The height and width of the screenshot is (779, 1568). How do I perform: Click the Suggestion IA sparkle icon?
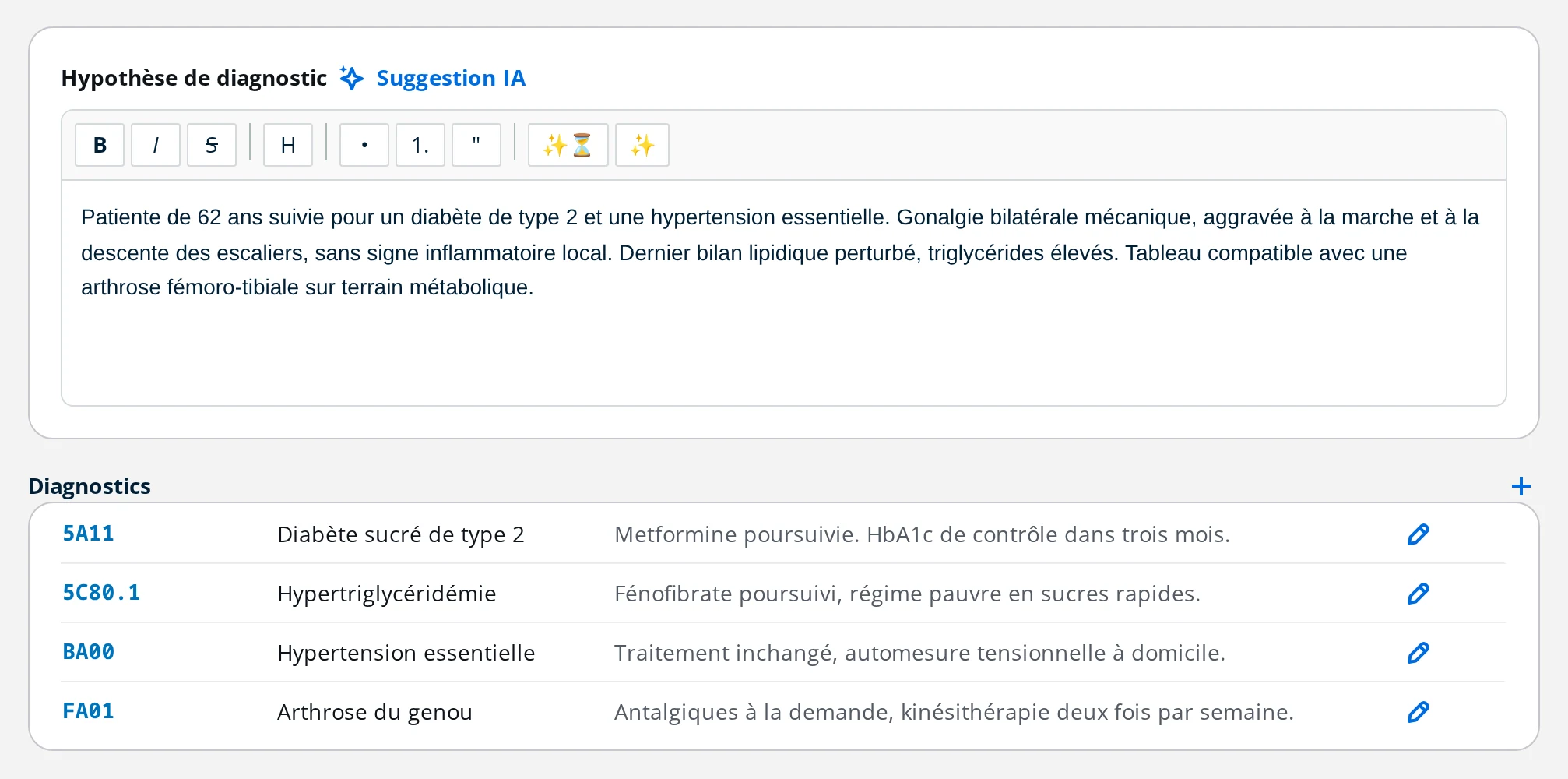point(352,78)
